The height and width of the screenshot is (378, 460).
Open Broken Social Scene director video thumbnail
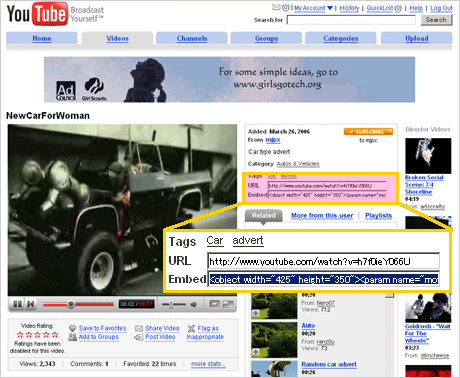click(x=428, y=156)
